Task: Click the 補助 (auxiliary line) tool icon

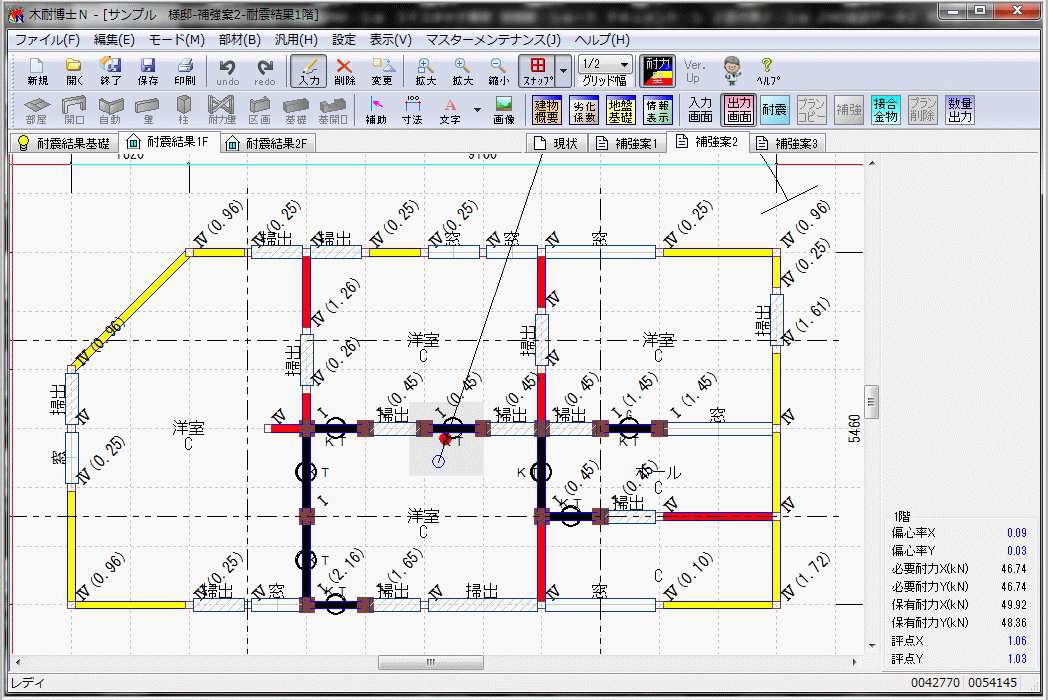Action: coord(376,110)
